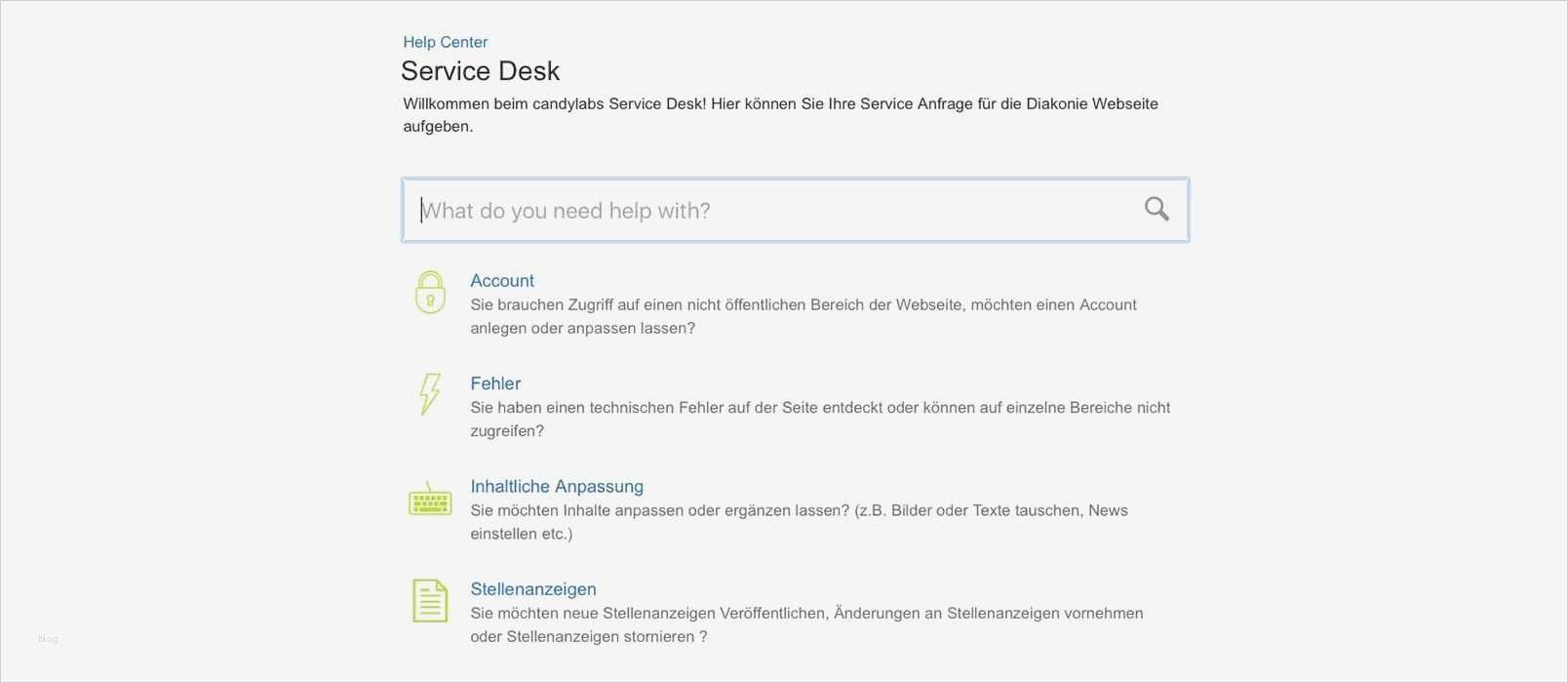Click the small 'blog' watermark text
Viewport: 1568px width, 683px height.
(48, 639)
